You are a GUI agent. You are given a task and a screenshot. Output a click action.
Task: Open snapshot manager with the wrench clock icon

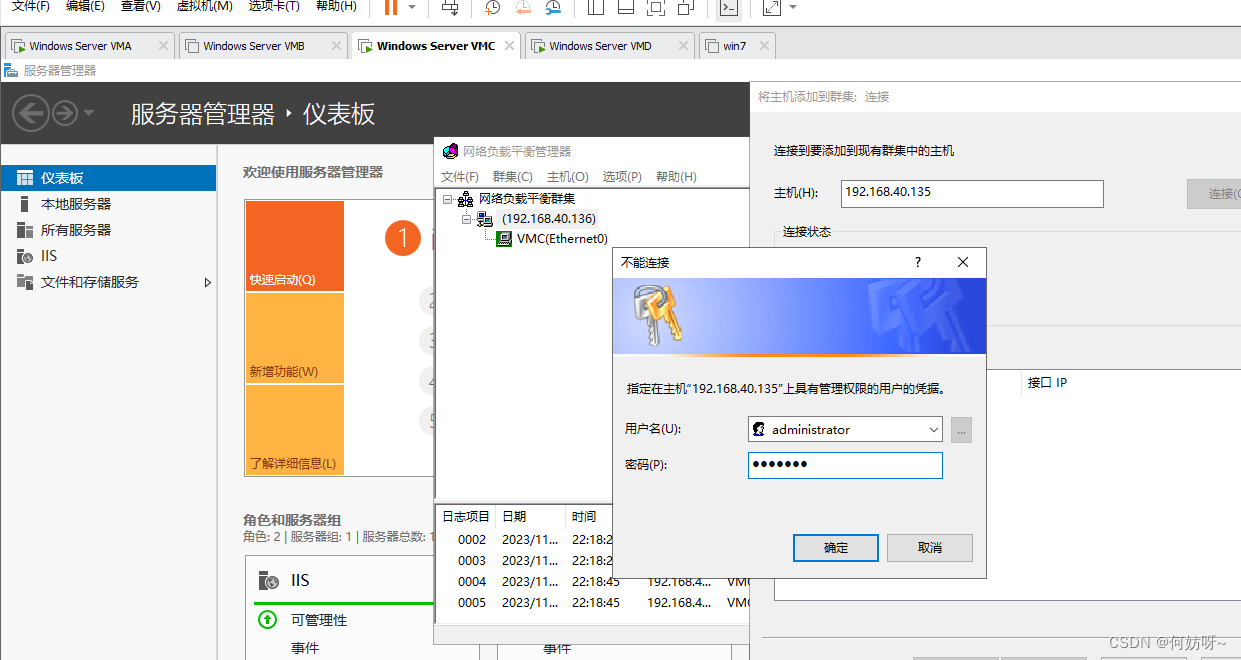[x=553, y=8]
